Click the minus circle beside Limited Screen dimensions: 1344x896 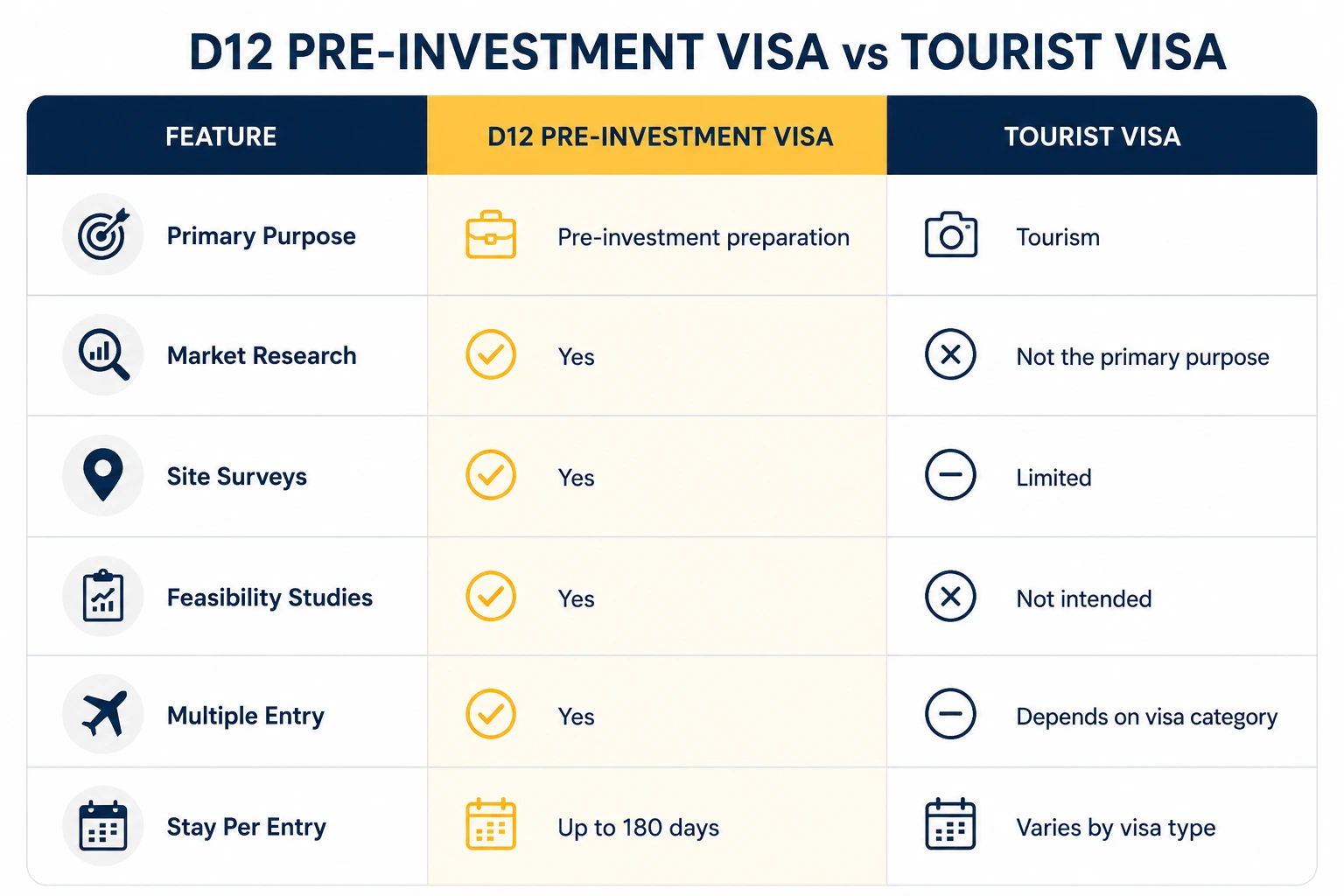(x=950, y=475)
